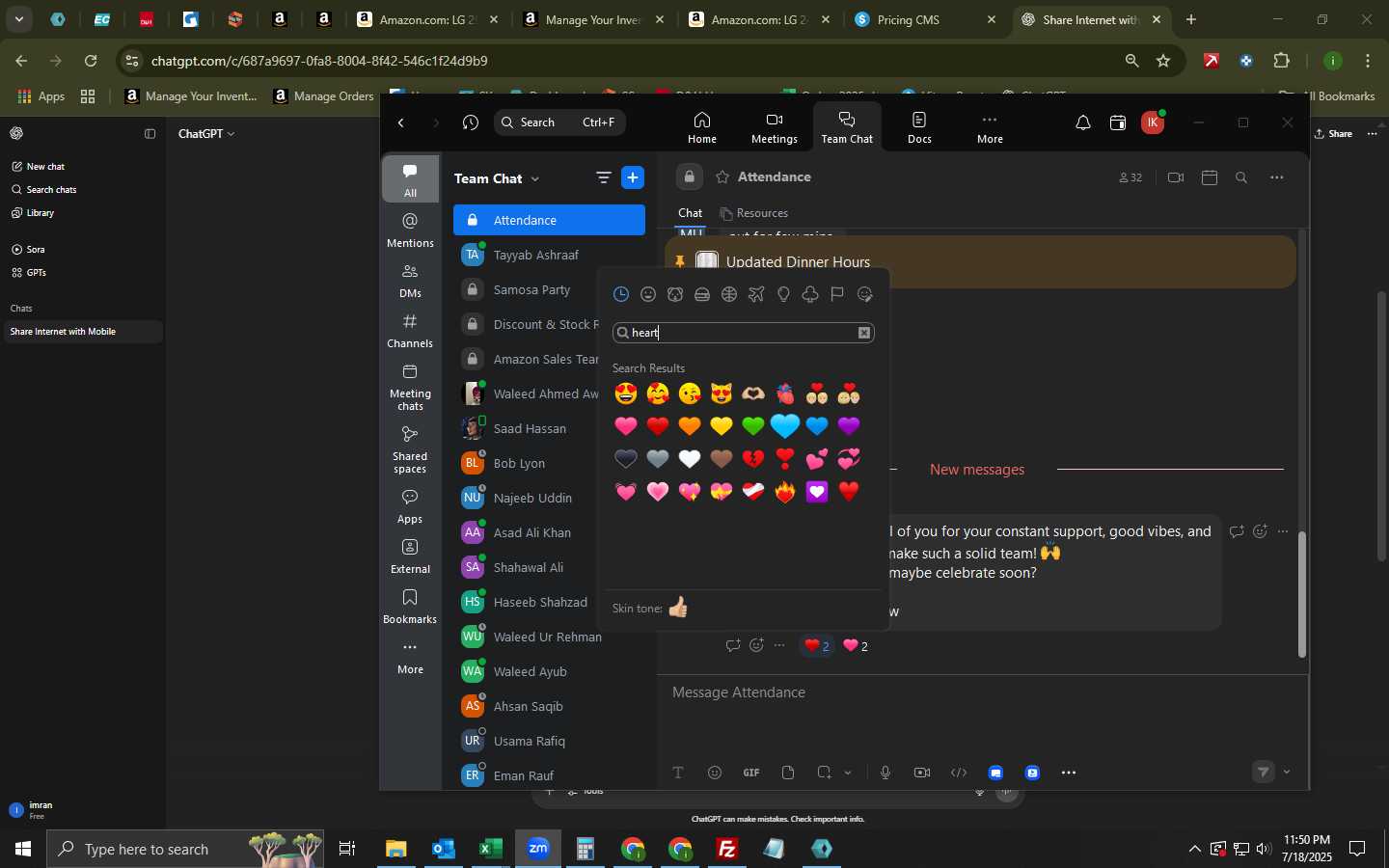The width and height of the screenshot is (1389, 868).
Task: View the 32 members of Attendance
Action: click(1130, 177)
